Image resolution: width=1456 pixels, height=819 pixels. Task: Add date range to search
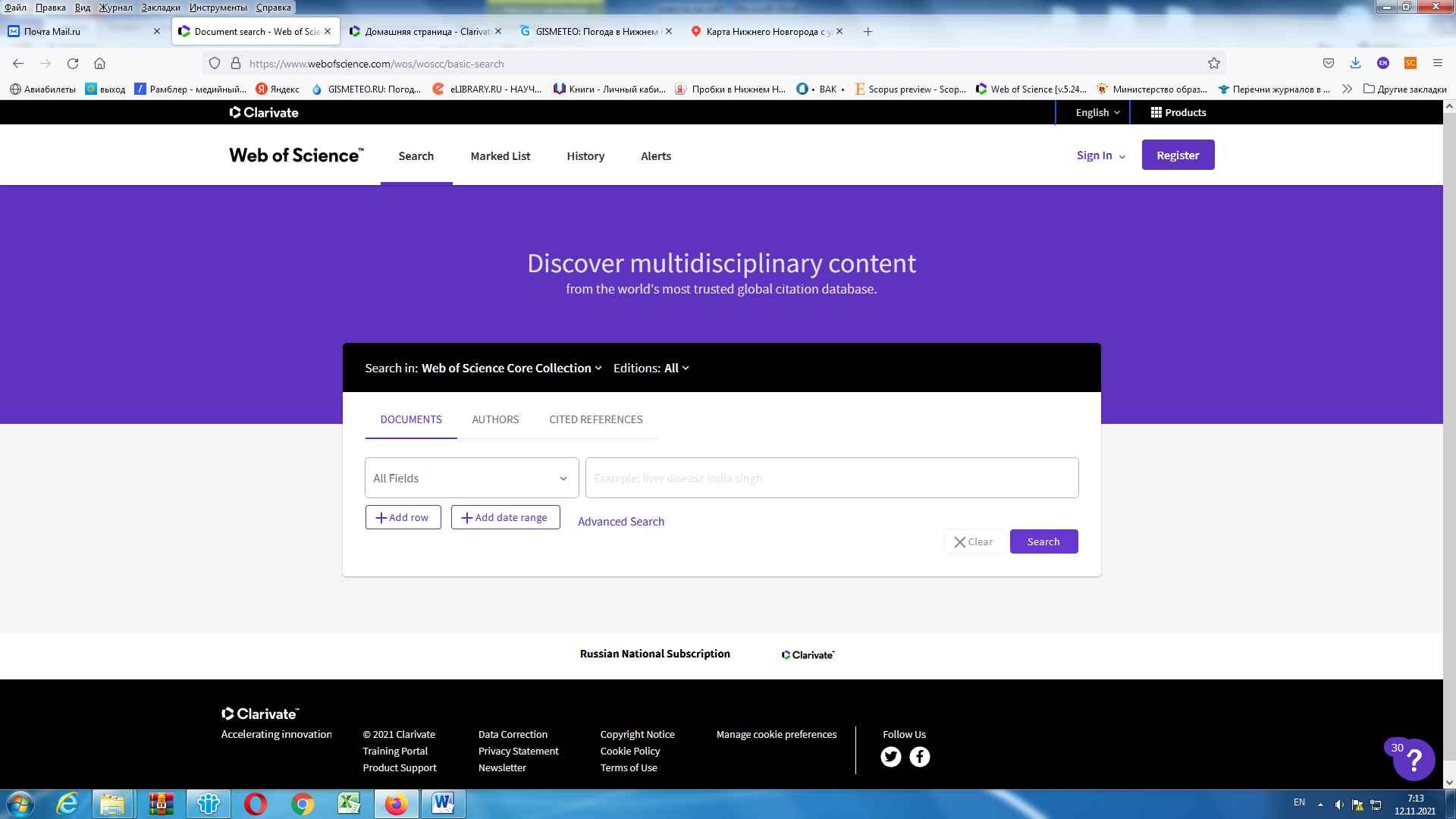505,517
